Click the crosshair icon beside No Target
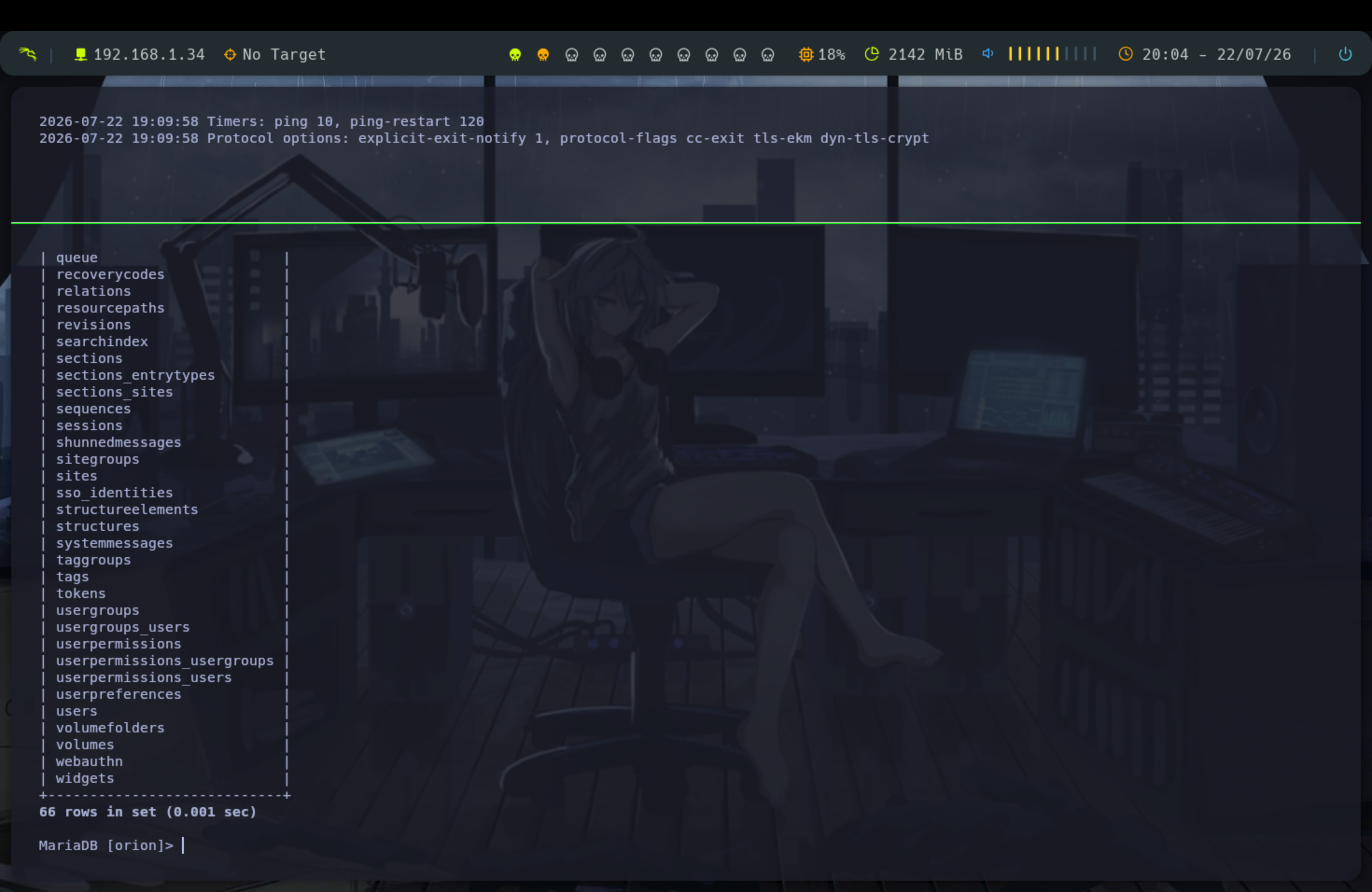 click(230, 54)
